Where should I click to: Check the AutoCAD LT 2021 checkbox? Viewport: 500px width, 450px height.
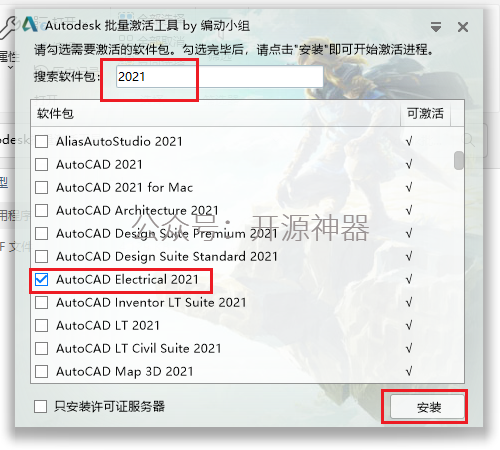coord(41,325)
